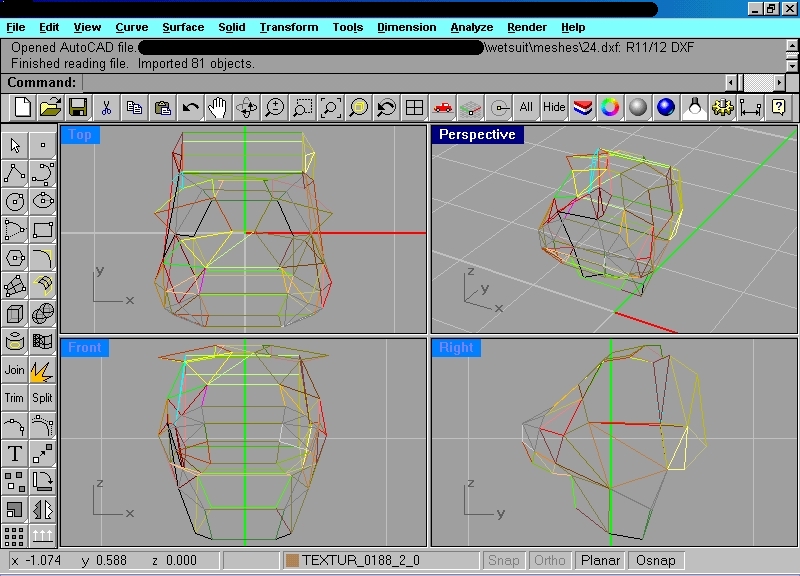This screenshot has width=800, height=576.
Task: Open the Analyze menu
Action: coord(471,27)
